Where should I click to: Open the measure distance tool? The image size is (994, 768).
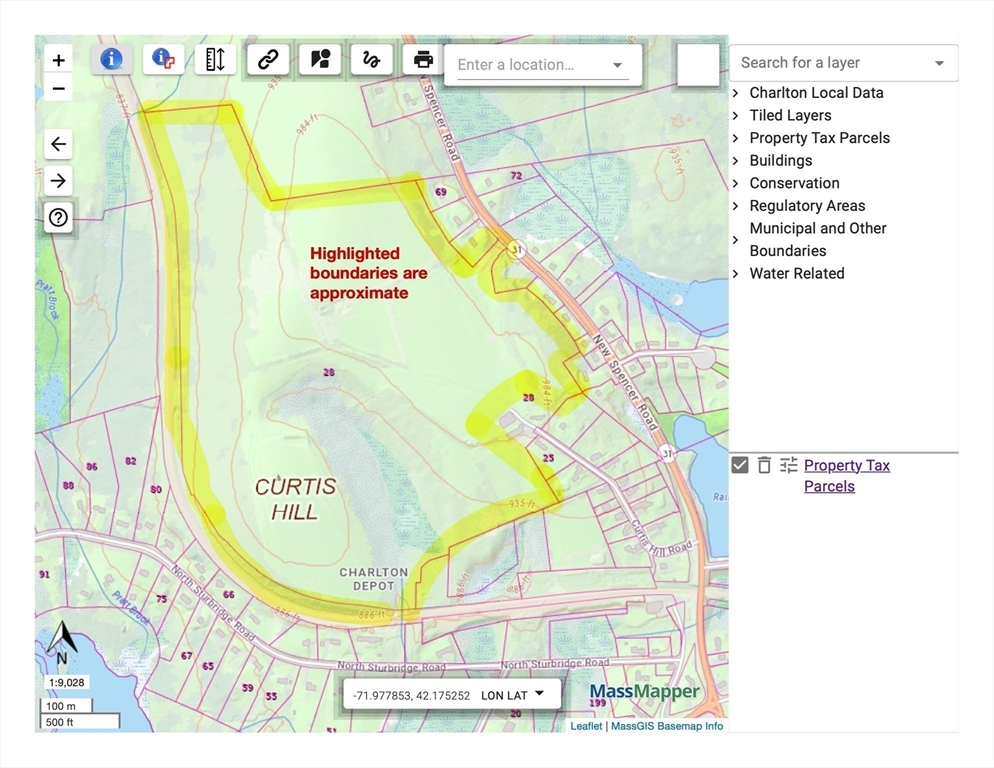[x=215, y=59]
